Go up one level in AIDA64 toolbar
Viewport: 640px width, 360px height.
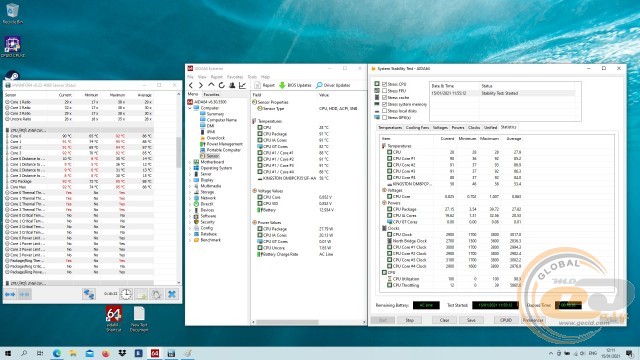[x=211, y=85]
